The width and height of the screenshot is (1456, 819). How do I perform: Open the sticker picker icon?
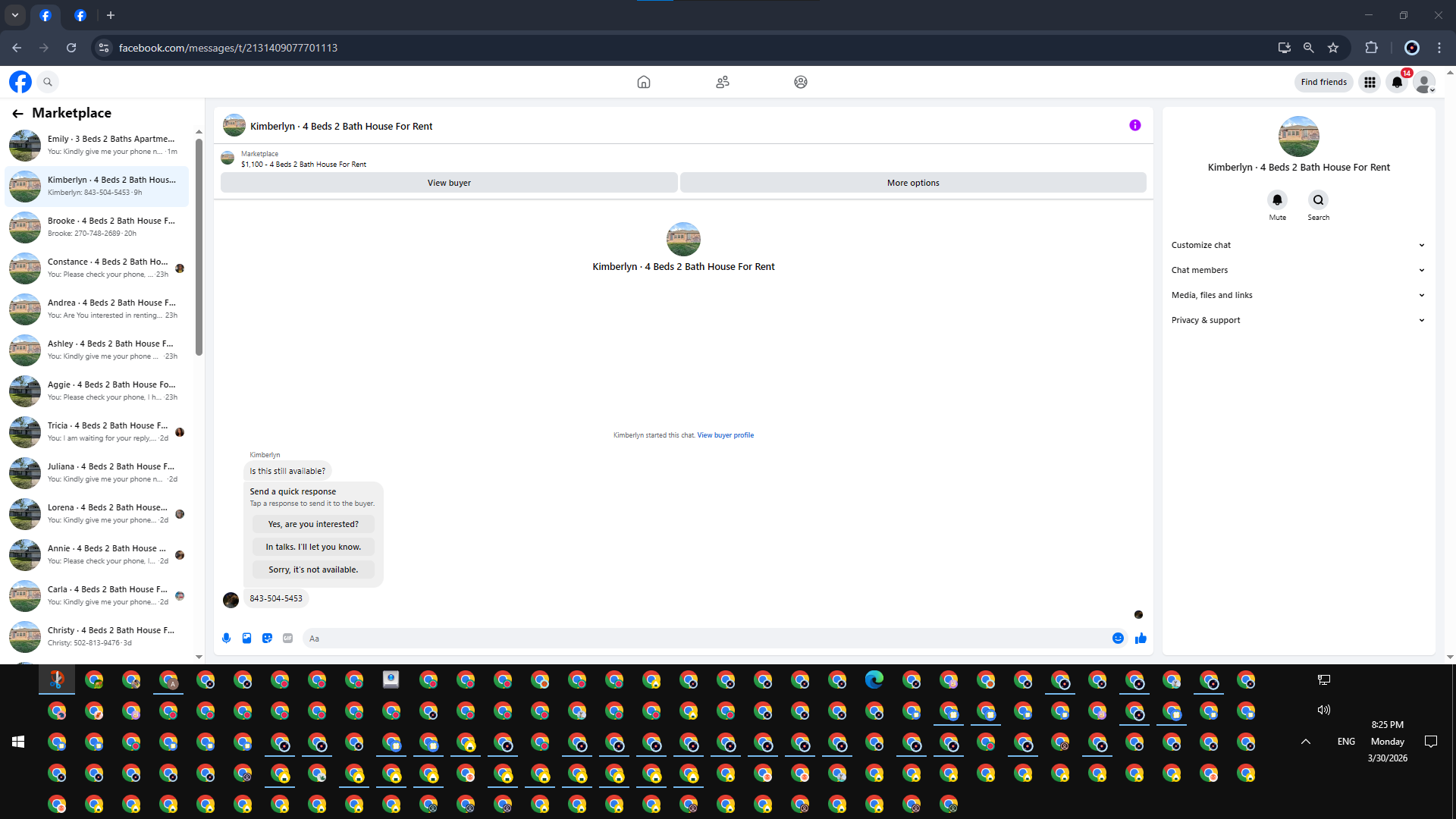pos(267,639)
